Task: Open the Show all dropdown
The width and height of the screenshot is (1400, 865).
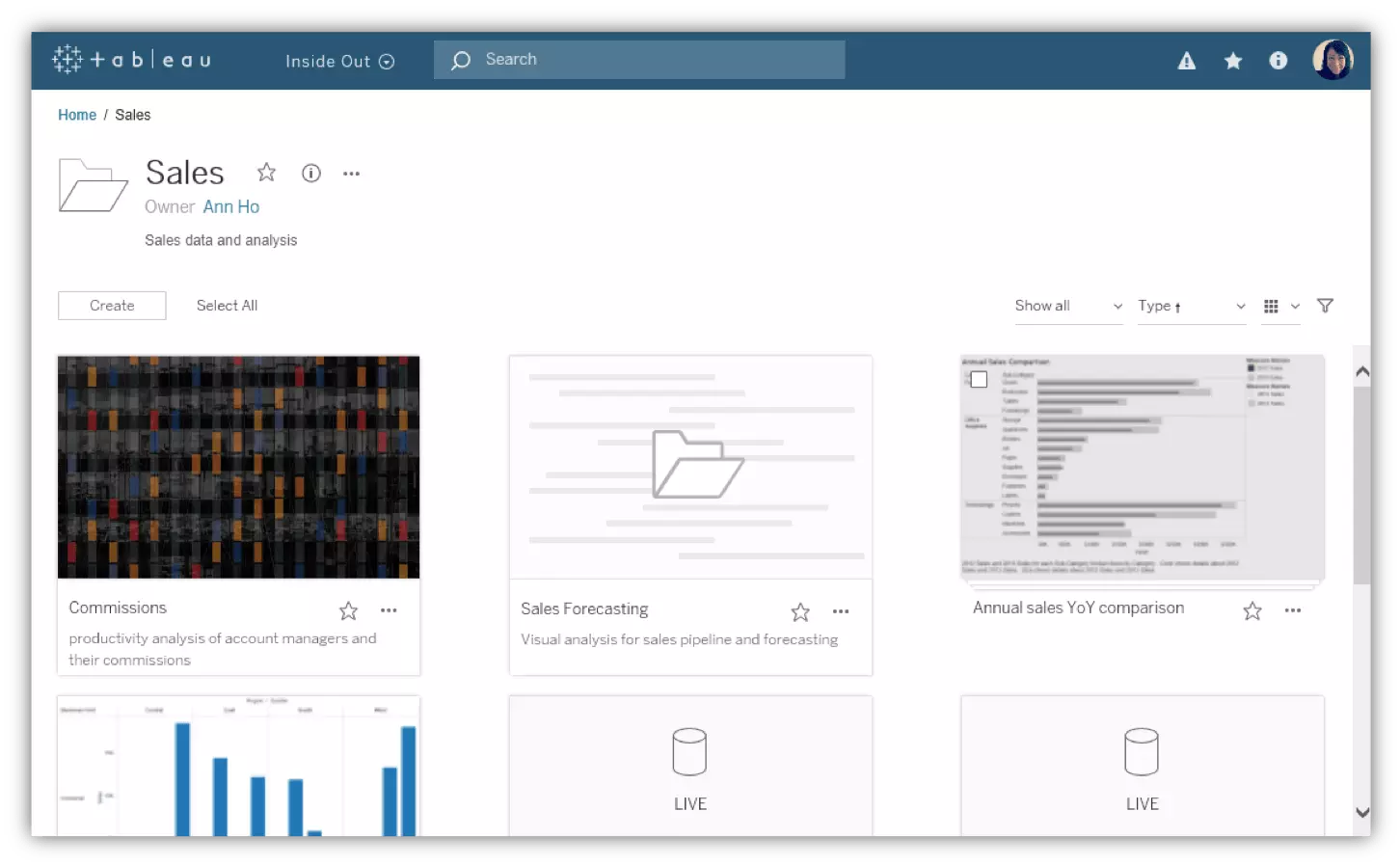Action: [1068, 306]
